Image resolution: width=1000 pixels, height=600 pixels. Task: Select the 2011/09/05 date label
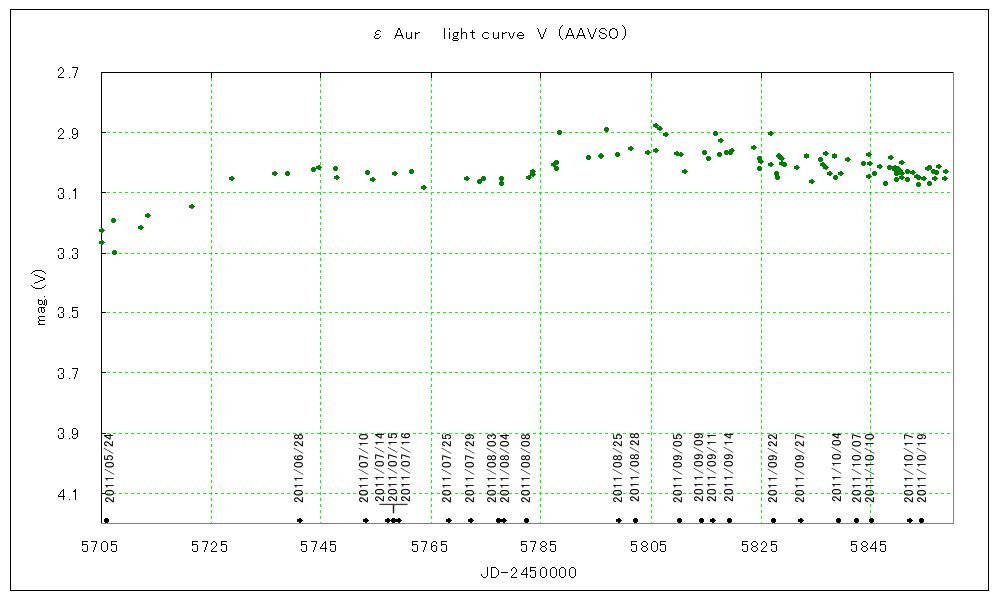click(678, 467)
